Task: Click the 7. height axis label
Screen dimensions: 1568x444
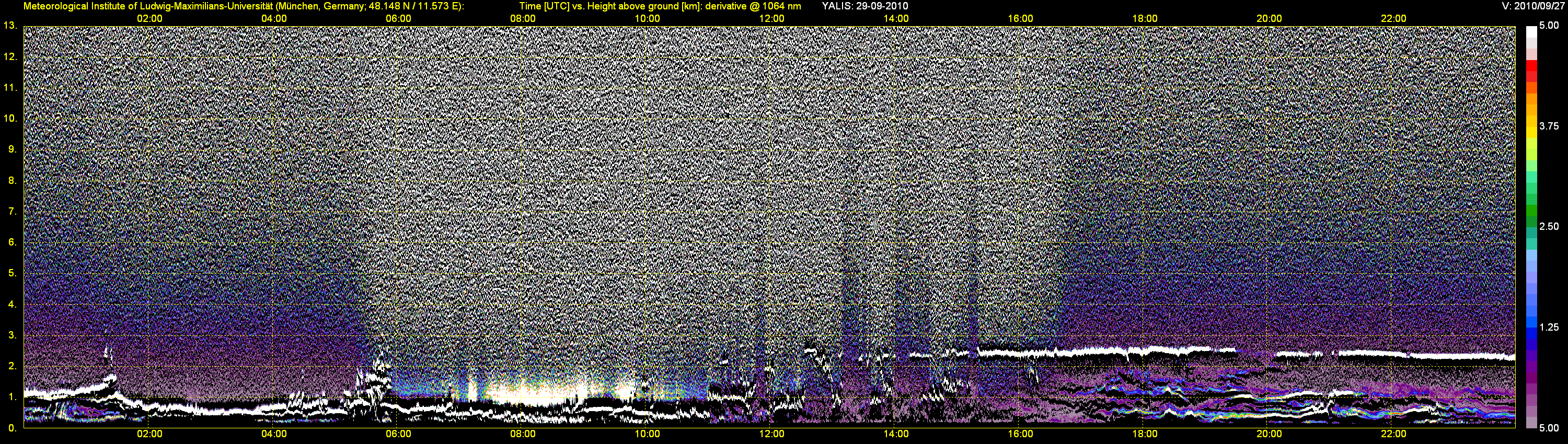Action: 13,212
